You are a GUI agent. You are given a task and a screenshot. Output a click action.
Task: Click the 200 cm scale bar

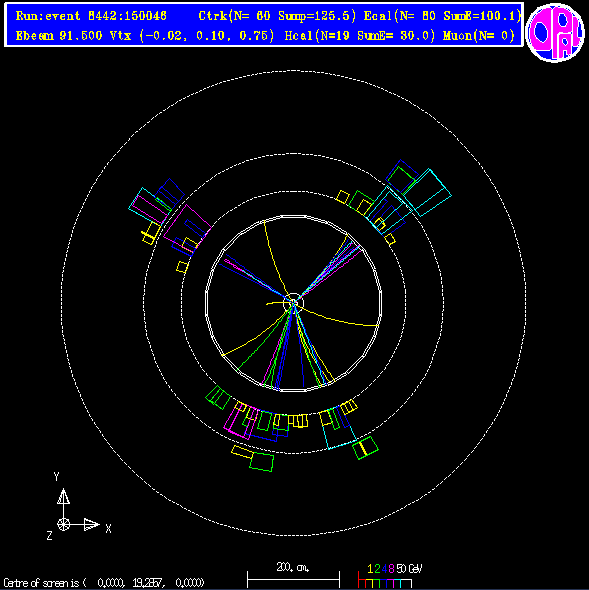293,579
